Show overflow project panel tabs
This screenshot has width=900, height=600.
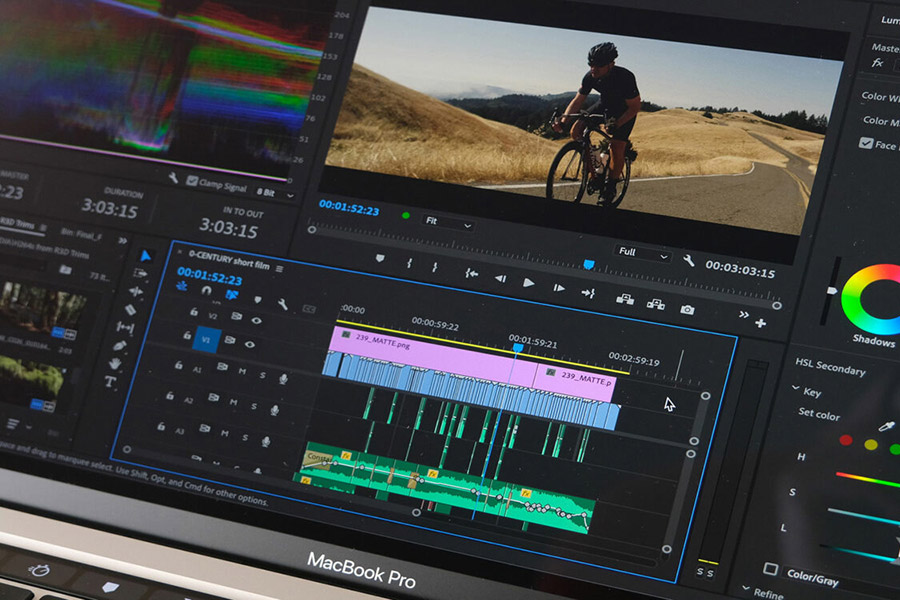pos(122,241)
